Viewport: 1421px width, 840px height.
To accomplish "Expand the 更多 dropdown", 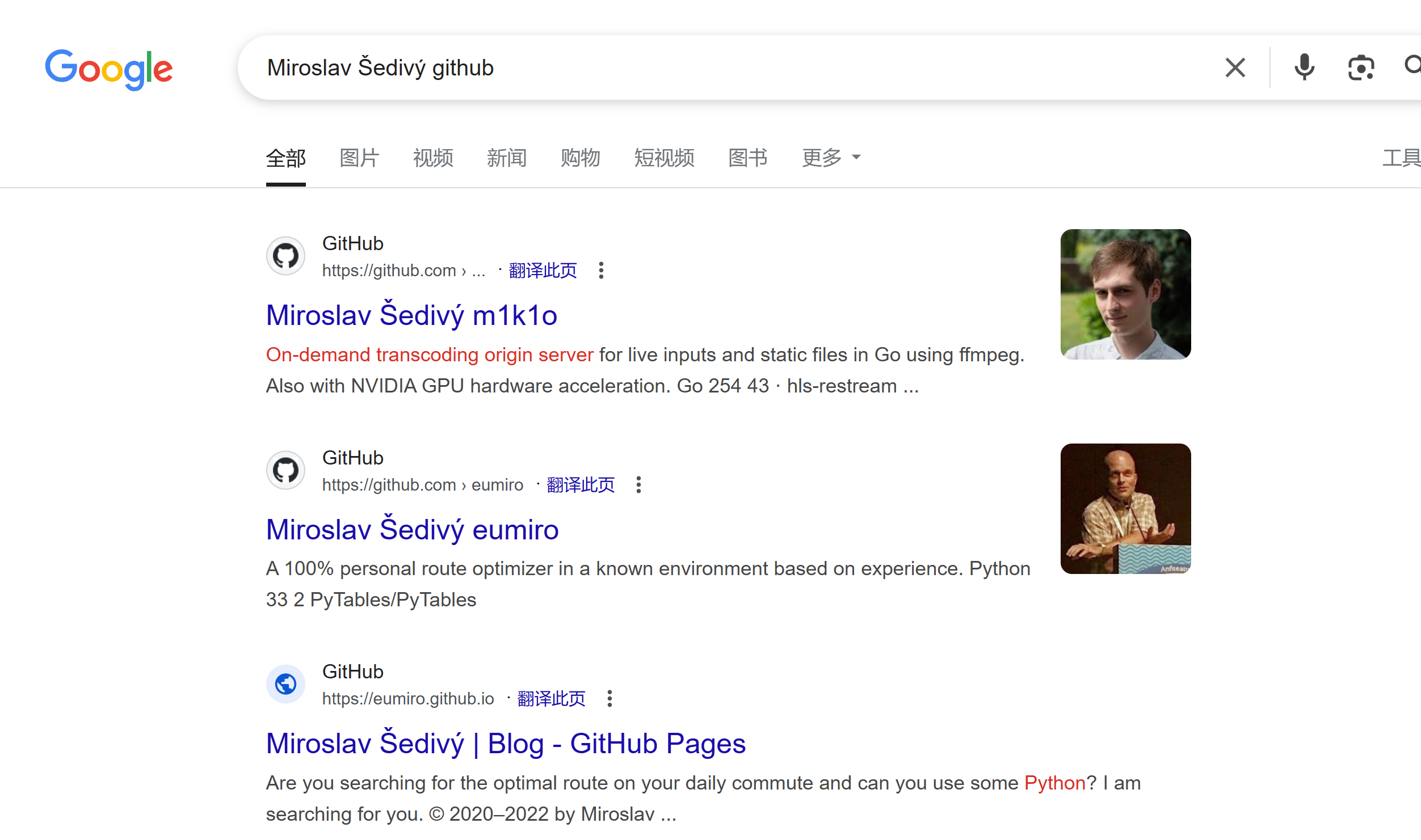I will coord(831,158).
